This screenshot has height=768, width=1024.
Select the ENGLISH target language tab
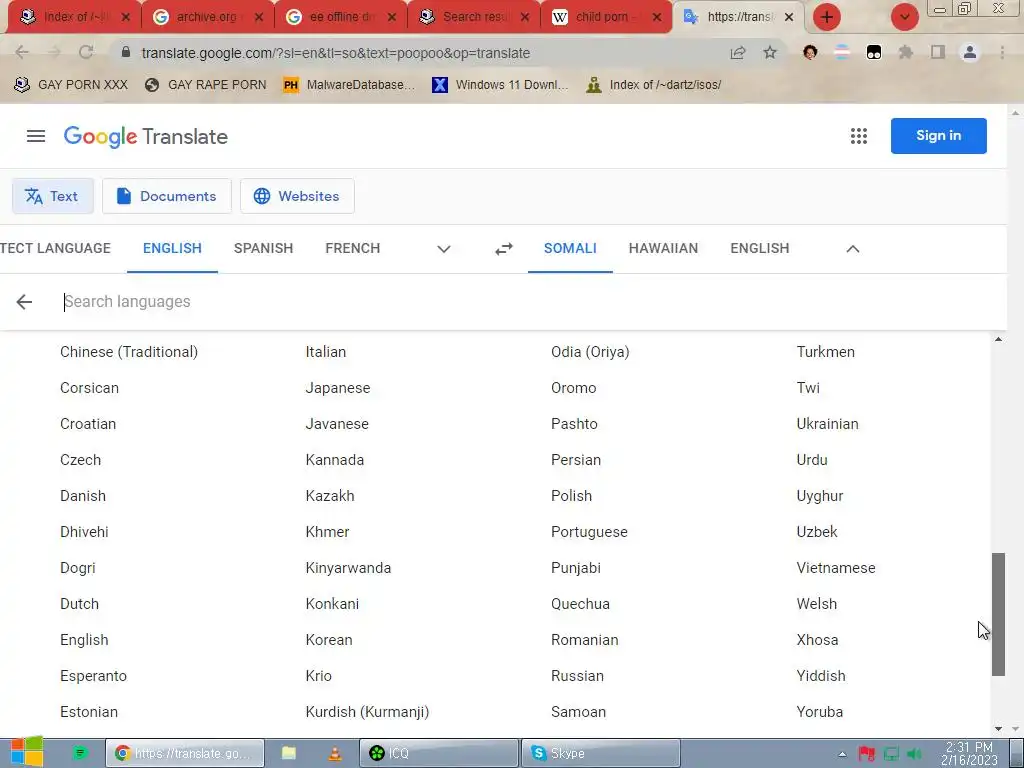coord(760,248)
